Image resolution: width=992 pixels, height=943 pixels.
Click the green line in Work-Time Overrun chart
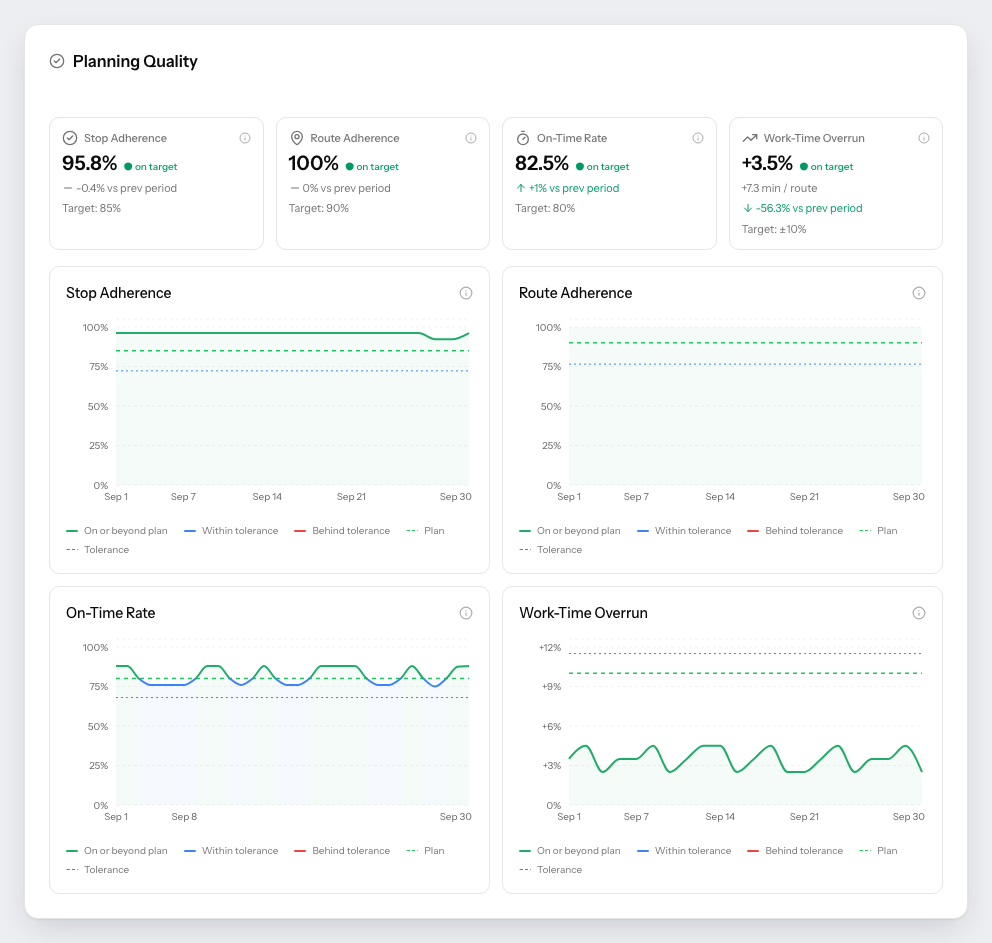745,759
